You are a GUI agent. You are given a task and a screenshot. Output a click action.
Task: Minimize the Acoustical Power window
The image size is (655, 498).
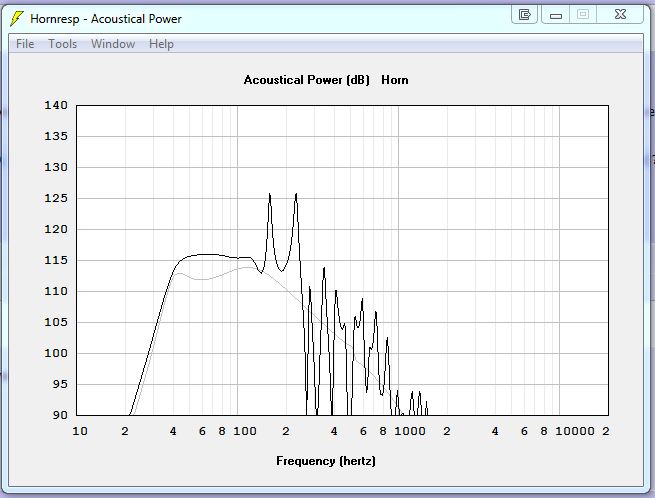(x=556, y=15)
